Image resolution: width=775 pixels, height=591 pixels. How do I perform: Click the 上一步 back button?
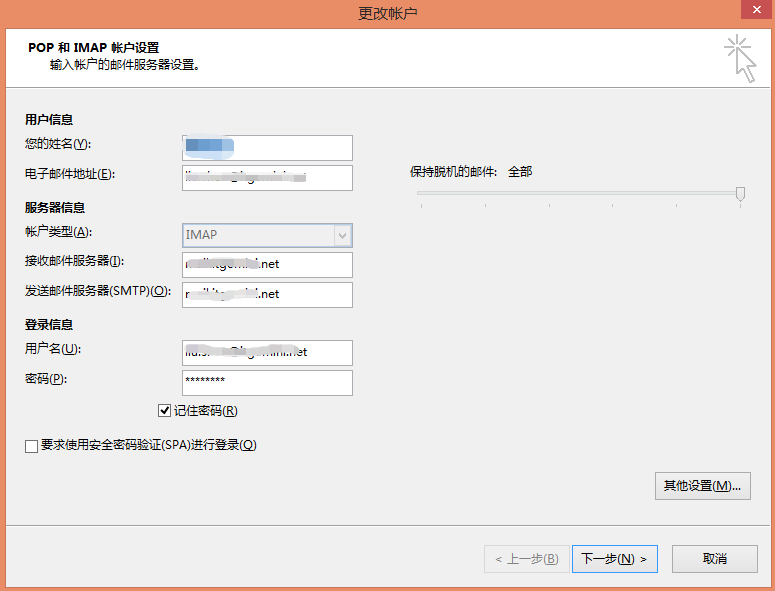pos(526,559)
